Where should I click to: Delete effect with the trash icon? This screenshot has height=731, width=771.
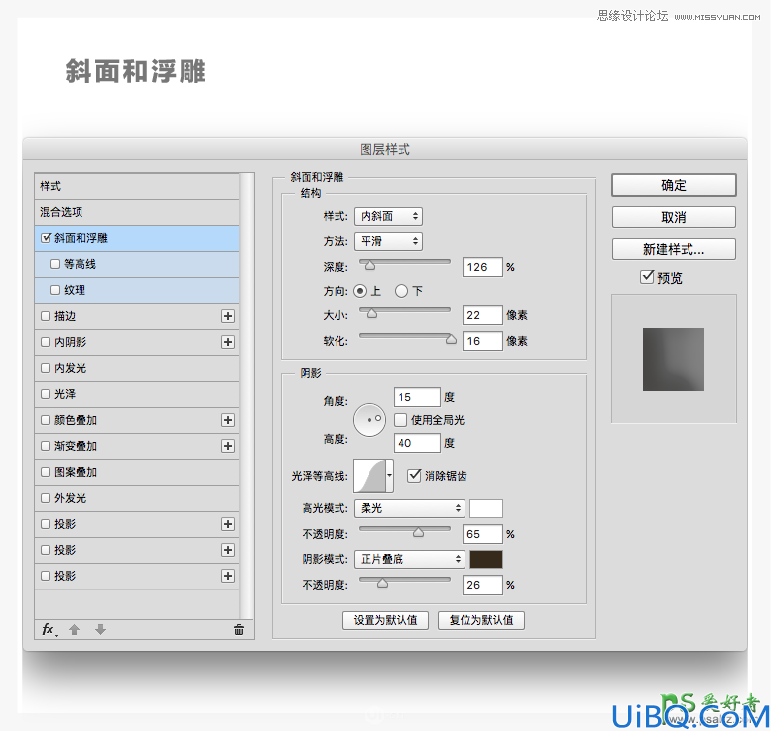239,630
